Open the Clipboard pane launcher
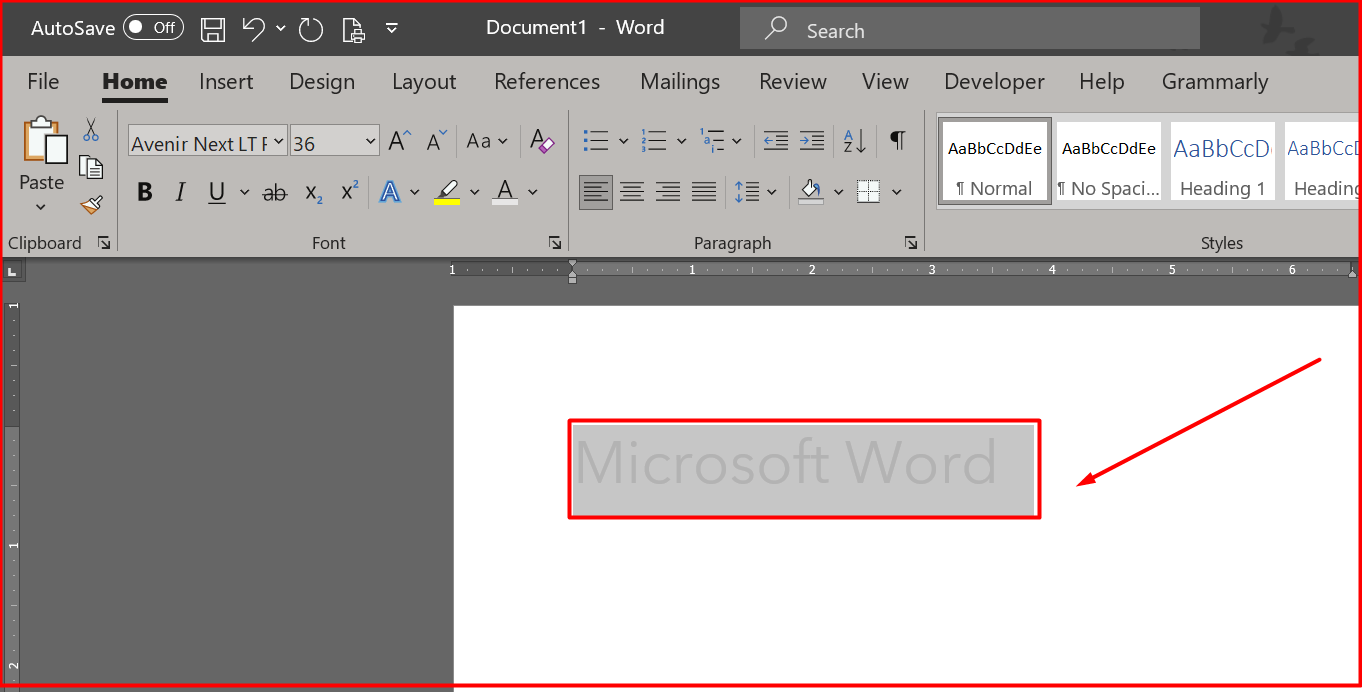Image resolution: width=1362 pixels, height=692 pixels. click(x=104, y=243)
